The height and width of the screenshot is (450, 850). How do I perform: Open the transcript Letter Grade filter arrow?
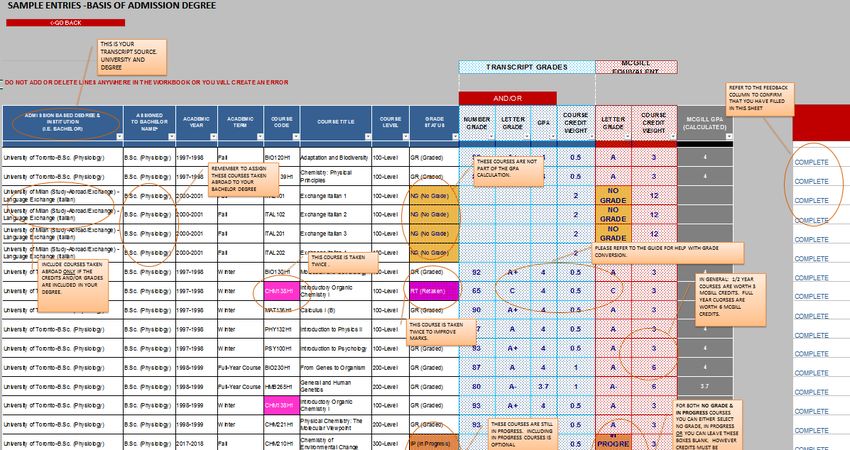pos(526,137)
